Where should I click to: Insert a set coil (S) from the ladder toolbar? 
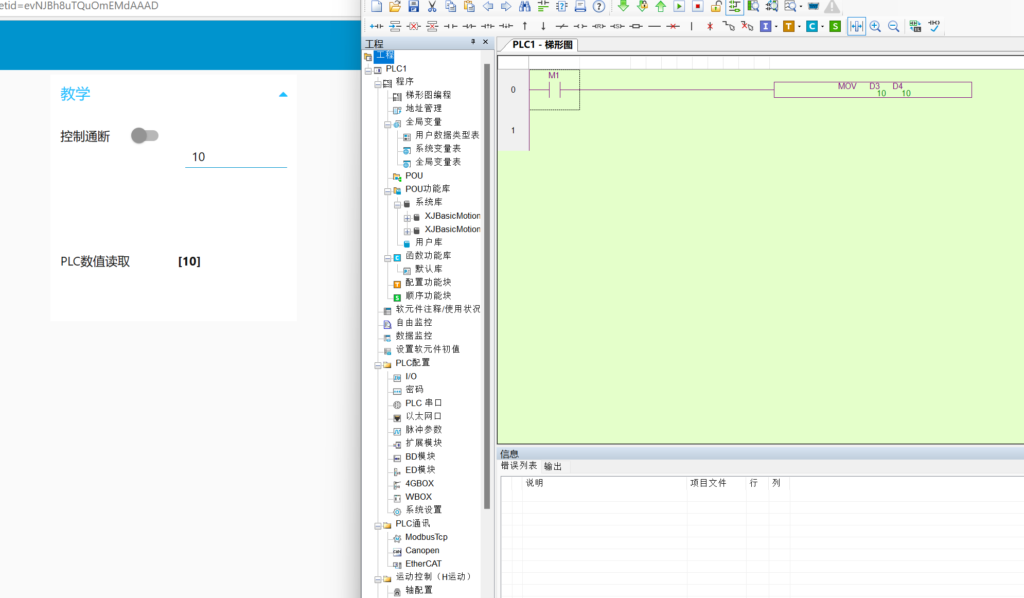[x=617, y=26]
